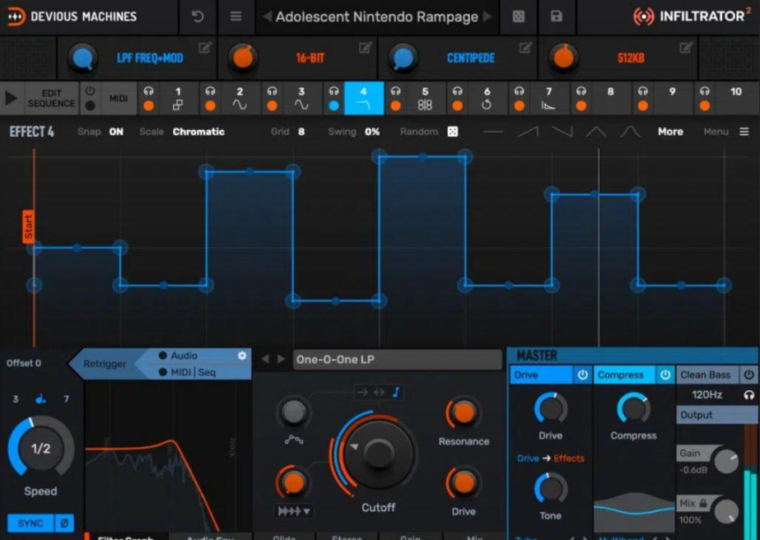The height and width of the screenshot is (540, 760).
Task: Click the Cutoff knob
Action: 379,455
